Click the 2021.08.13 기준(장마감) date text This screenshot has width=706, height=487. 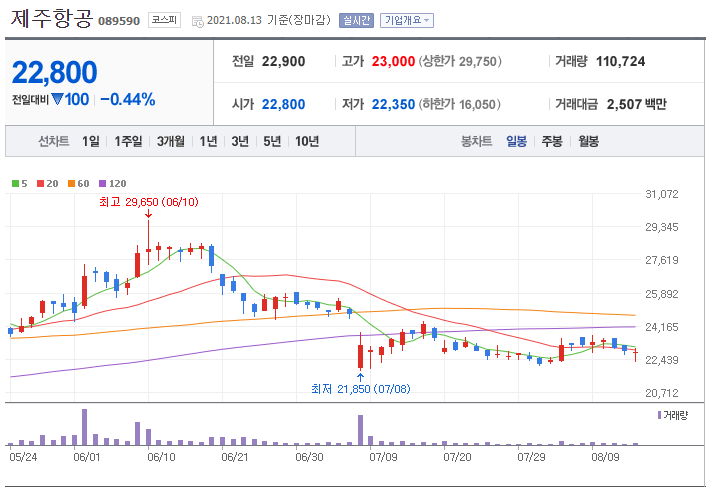click(268, 20)
